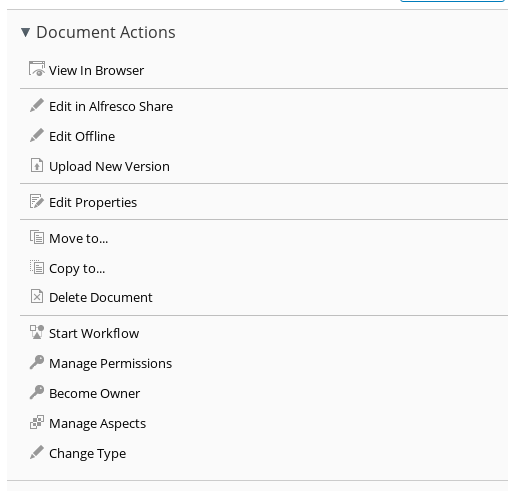Choose Edit in Alfresco Share
Screen dimensions: 512x491
pyautogui.click(x=111, y=106)
